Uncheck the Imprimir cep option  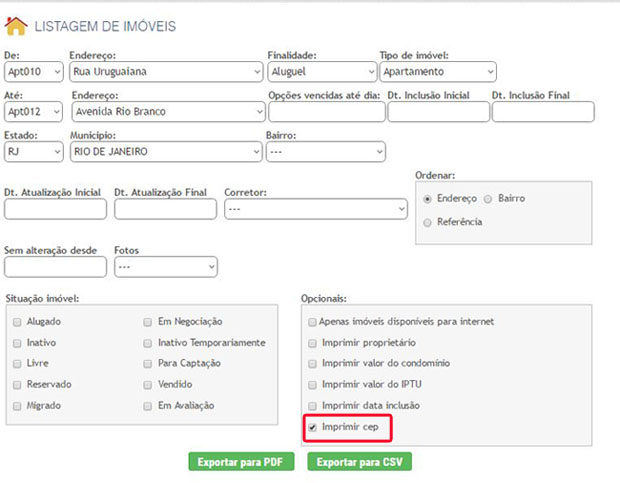[312, 428]
